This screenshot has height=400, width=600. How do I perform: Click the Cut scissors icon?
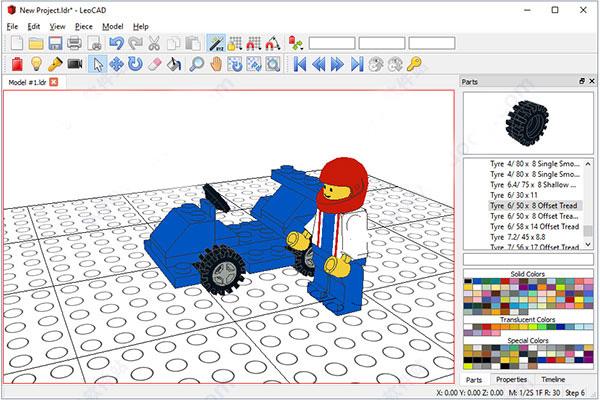[x=155, y=43]
